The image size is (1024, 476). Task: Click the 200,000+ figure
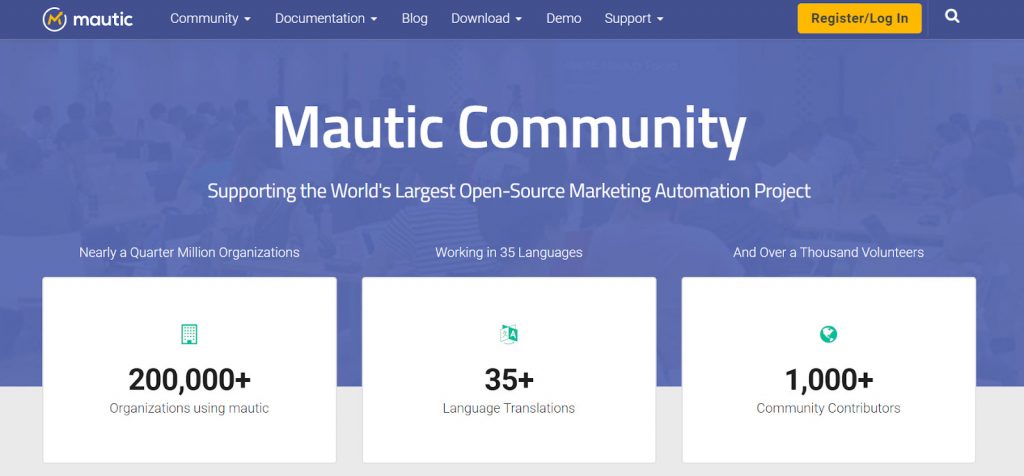(x=189, y=379)
